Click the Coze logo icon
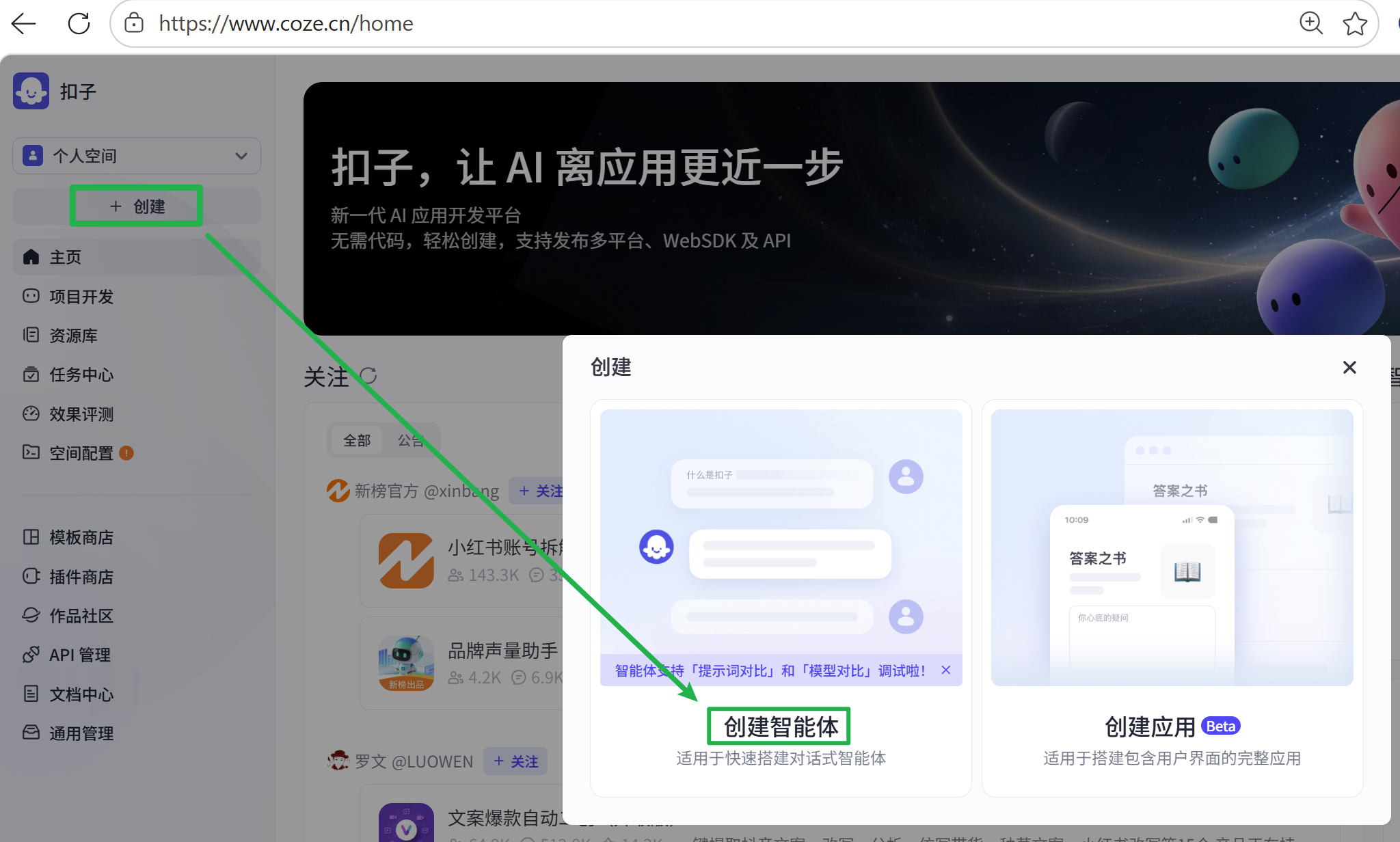The height and width of the screenshot is (842, 1400). pos(31,91)
